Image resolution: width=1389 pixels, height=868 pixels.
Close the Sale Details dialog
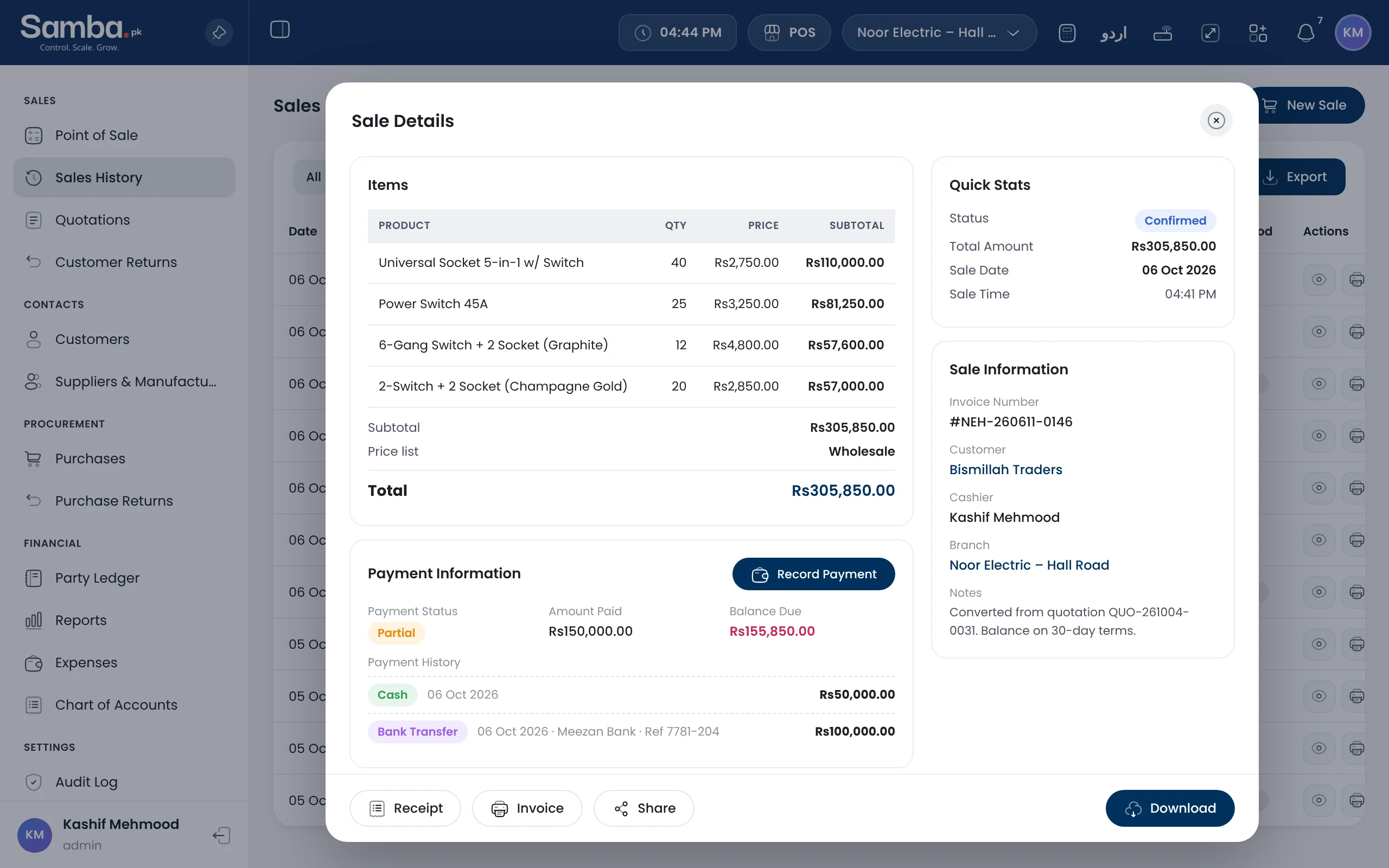pos(1216,120)
